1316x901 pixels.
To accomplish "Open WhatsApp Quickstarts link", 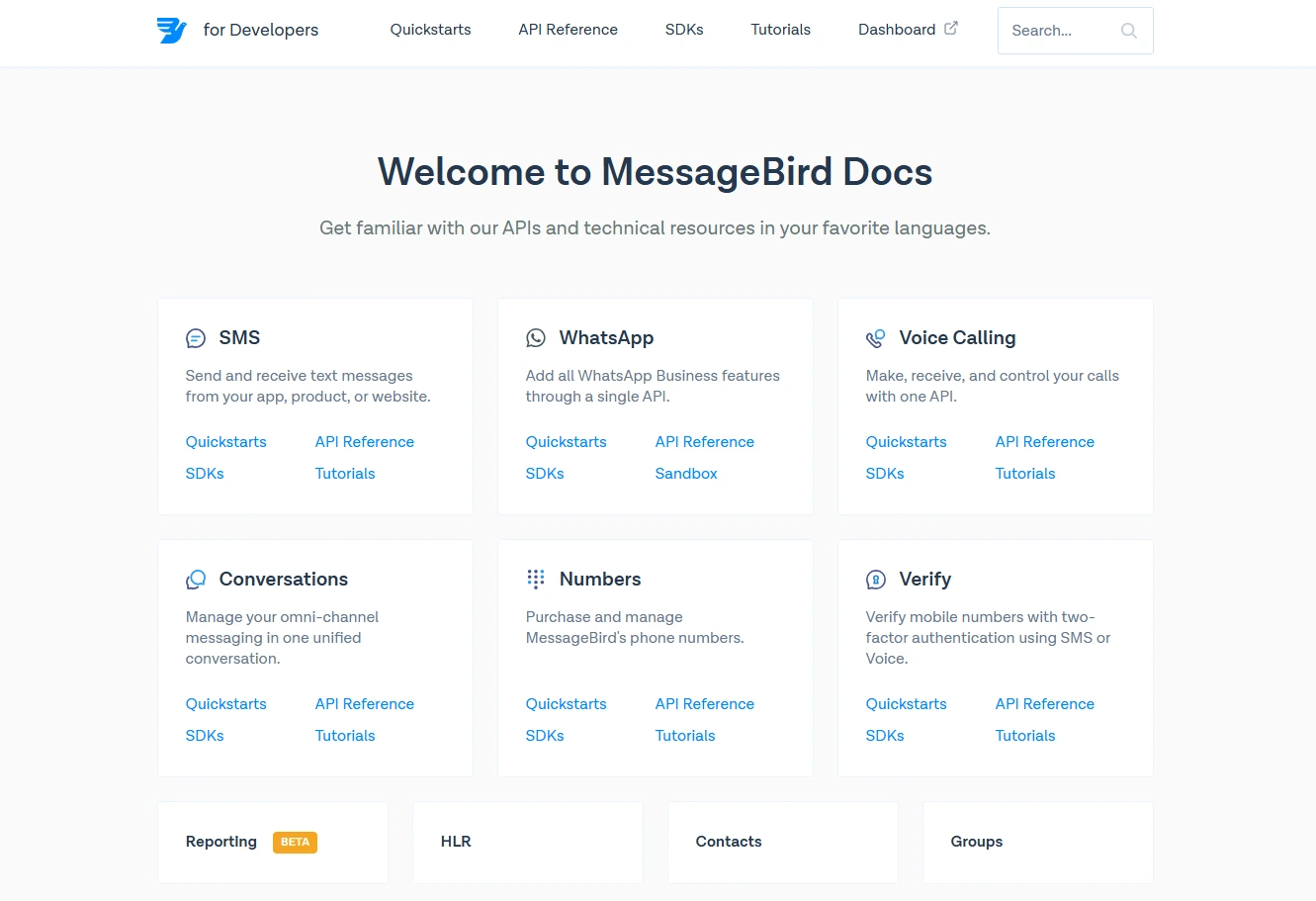I will tap(566, 442).
